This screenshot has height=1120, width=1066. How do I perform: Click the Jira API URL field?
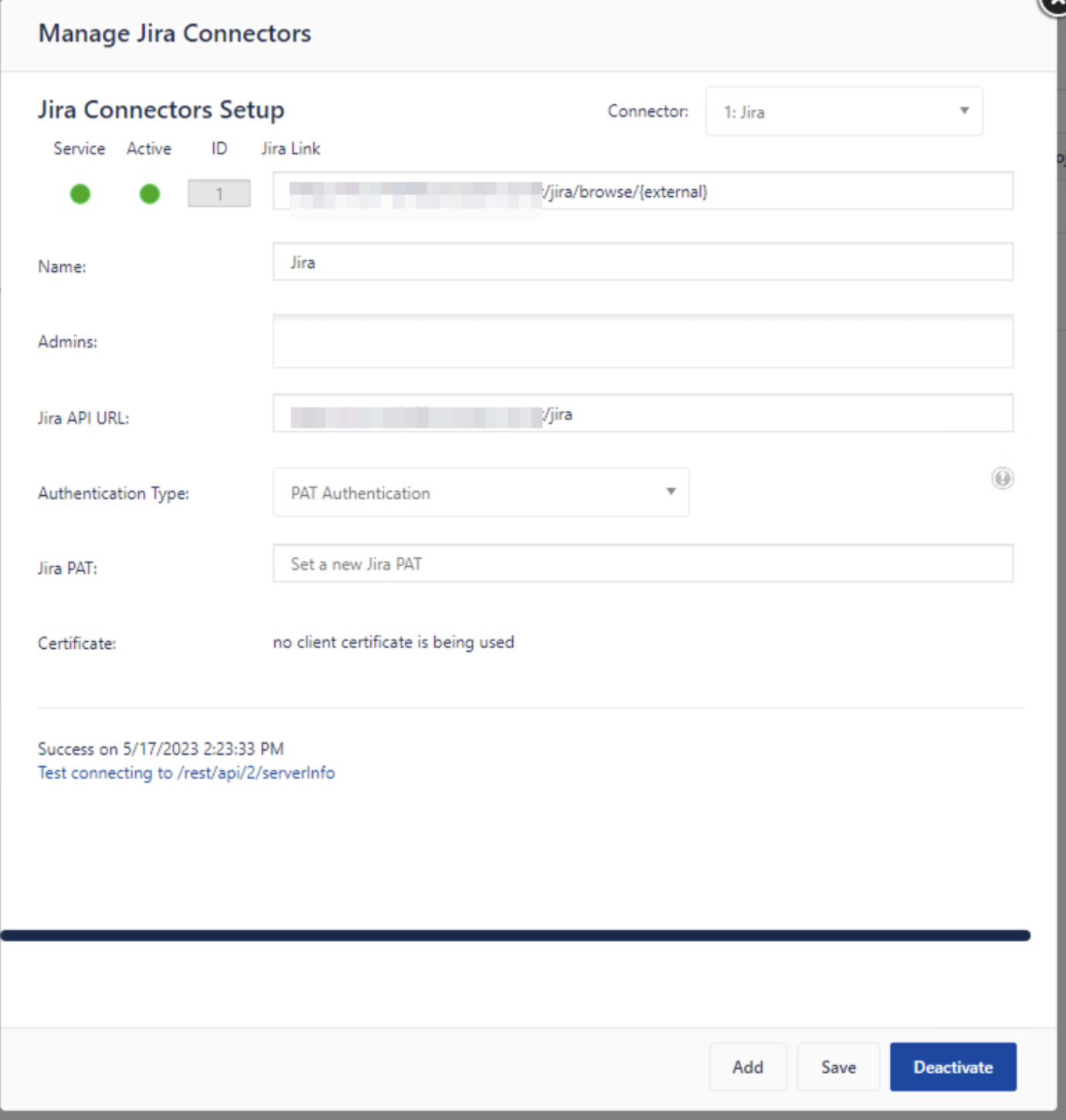click(643, 413)
